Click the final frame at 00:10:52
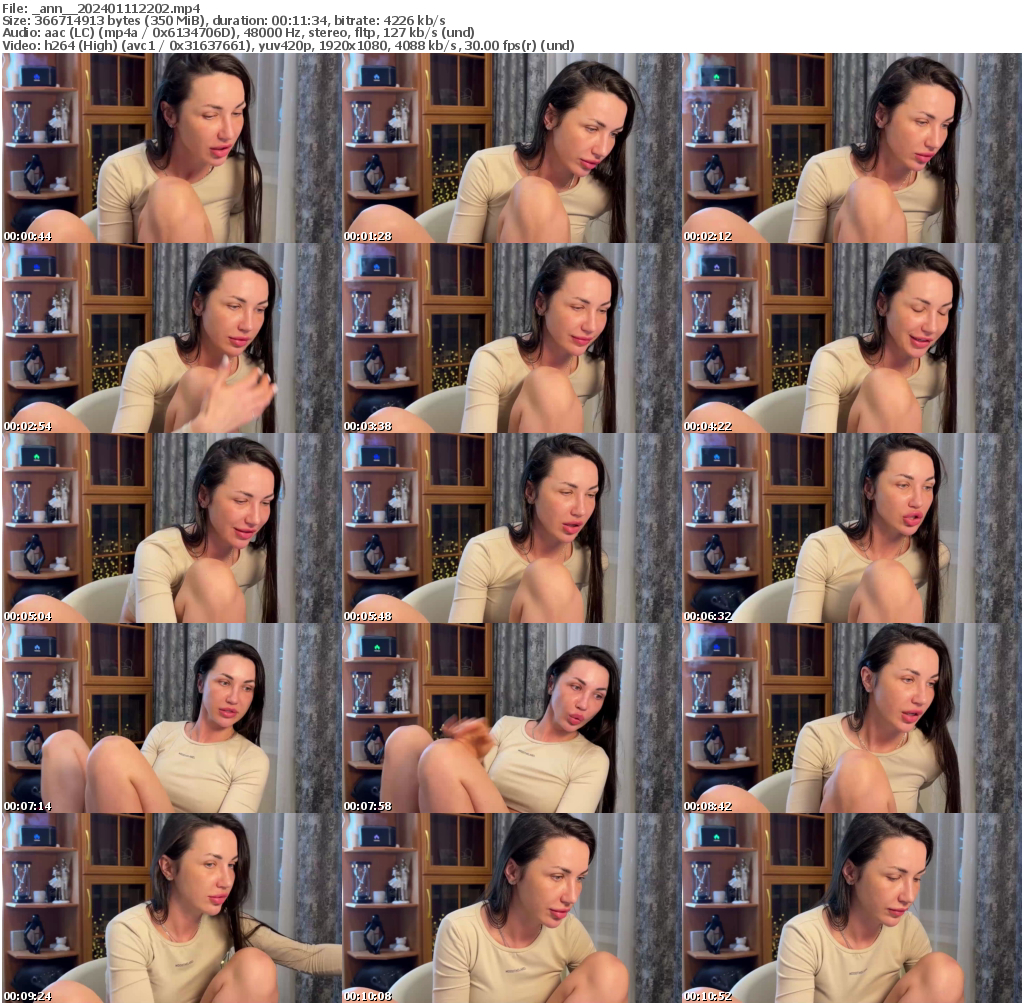Screen dimensions: 1024x1003 (x=850, y=909)
